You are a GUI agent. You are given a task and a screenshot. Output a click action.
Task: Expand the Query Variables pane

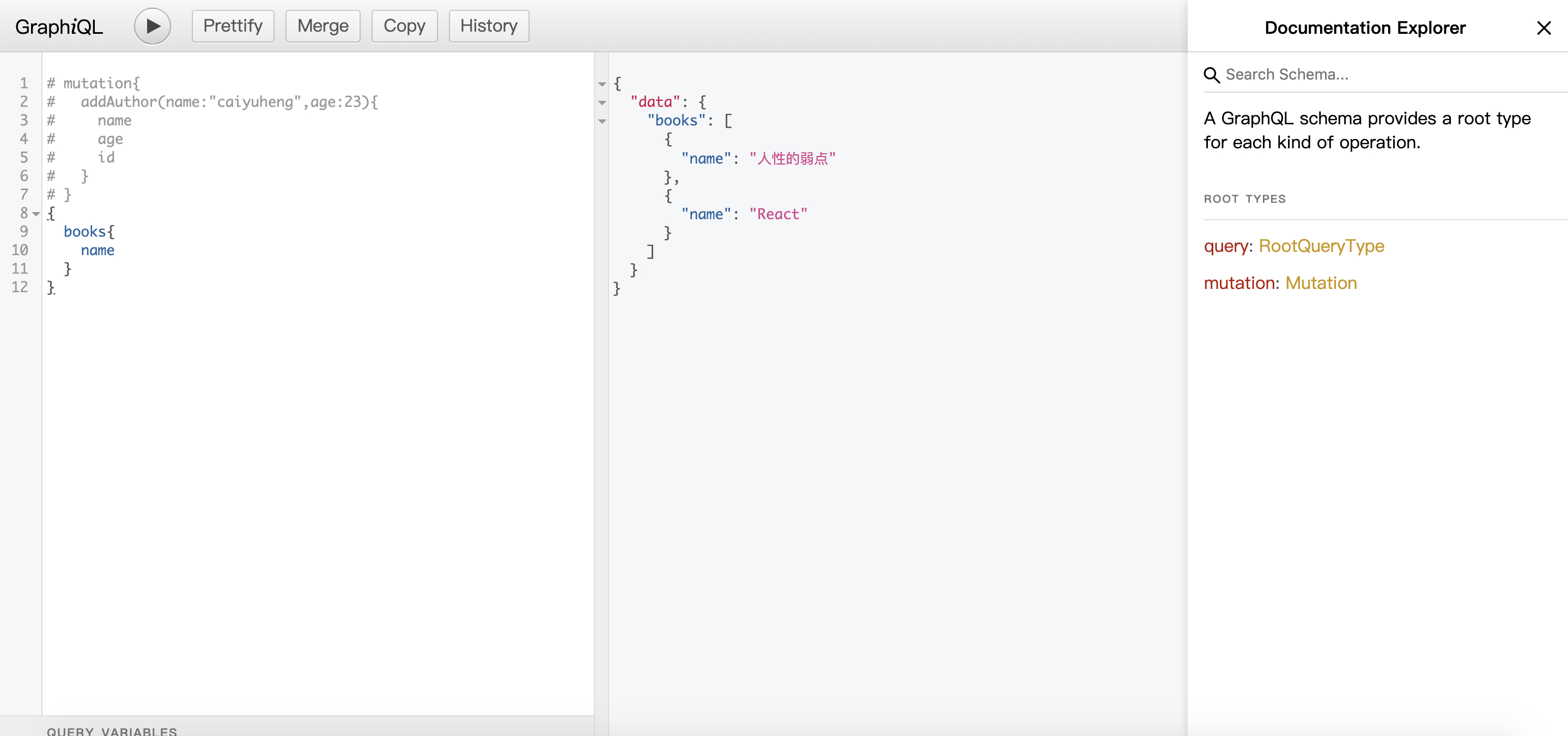tap(112, 730)
